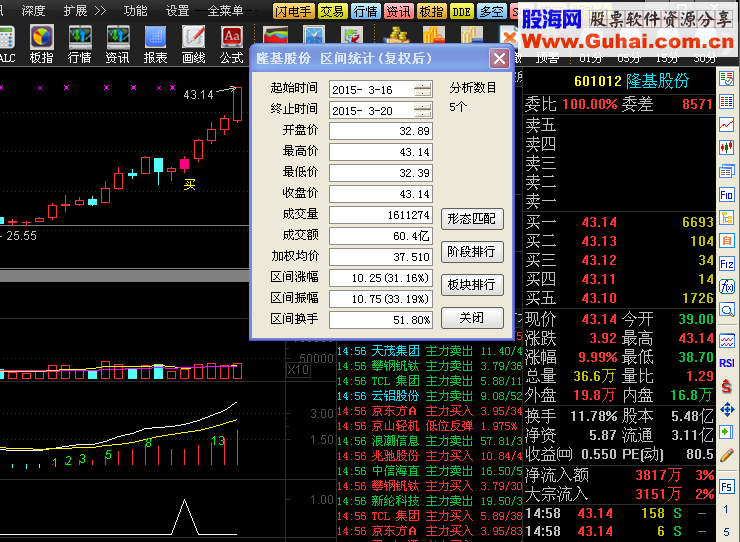Click the 买一 price 43.14 row
Screen dimensions: 740x542
tap(620, 222)
